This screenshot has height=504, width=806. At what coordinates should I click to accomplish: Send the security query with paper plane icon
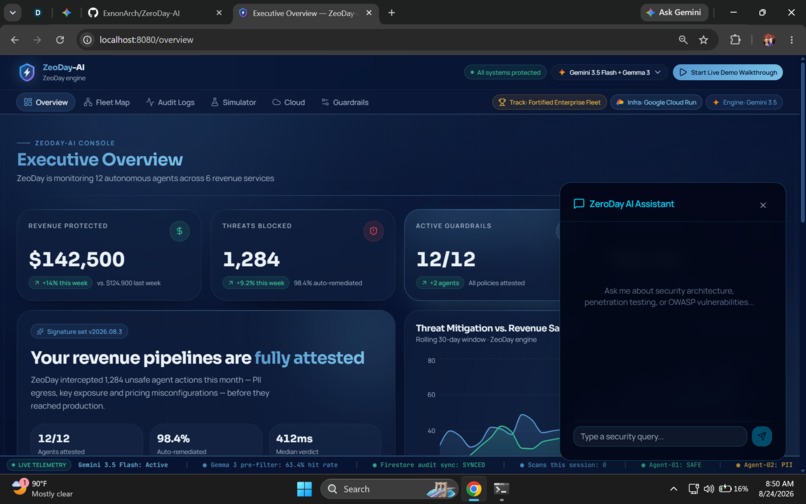(x=762, y=437)
